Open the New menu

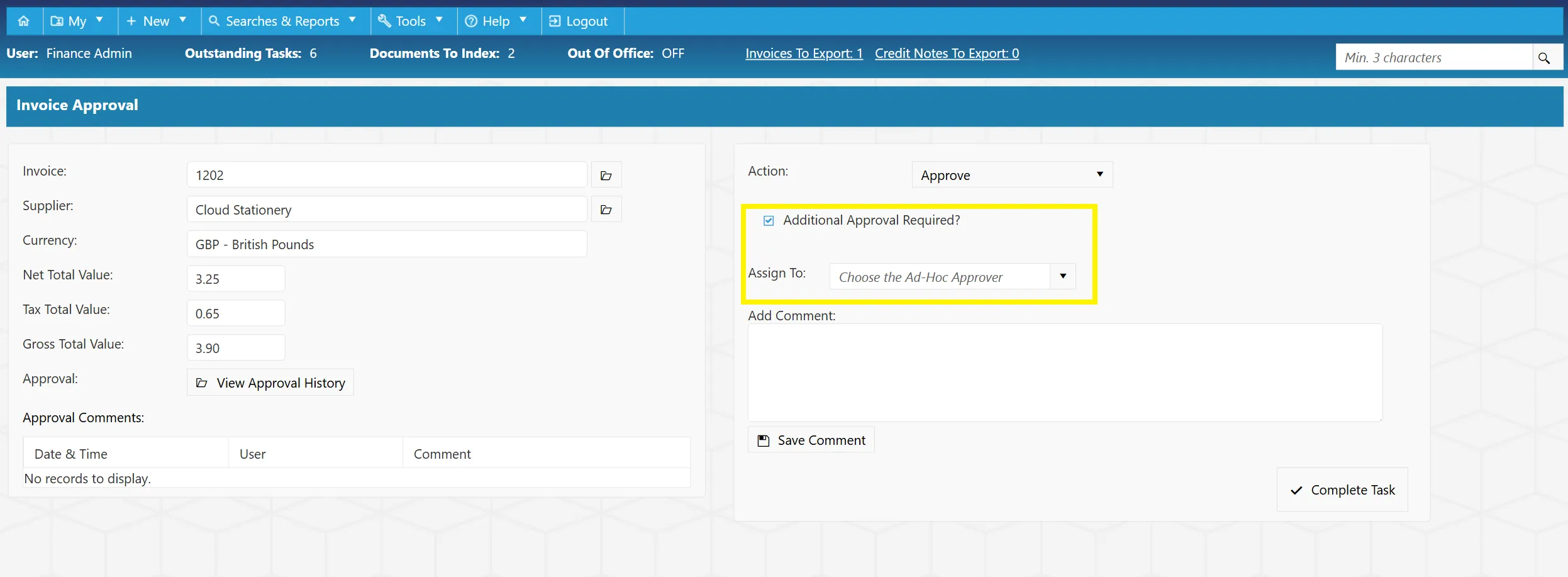pyautogui.click(x=157, y=21)
